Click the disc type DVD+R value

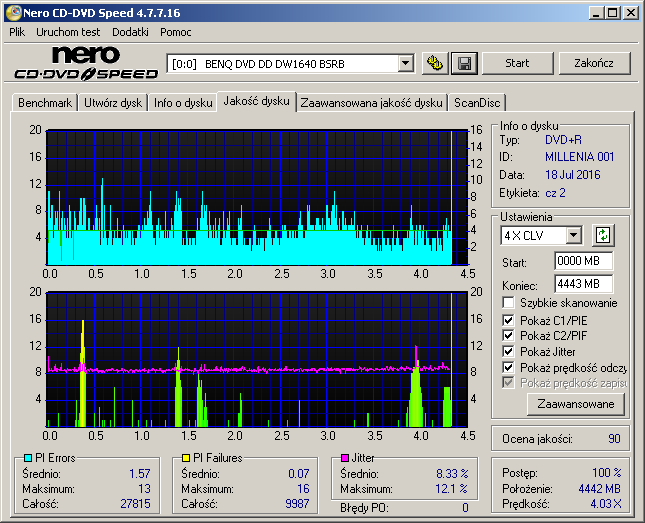pos(563,140)
